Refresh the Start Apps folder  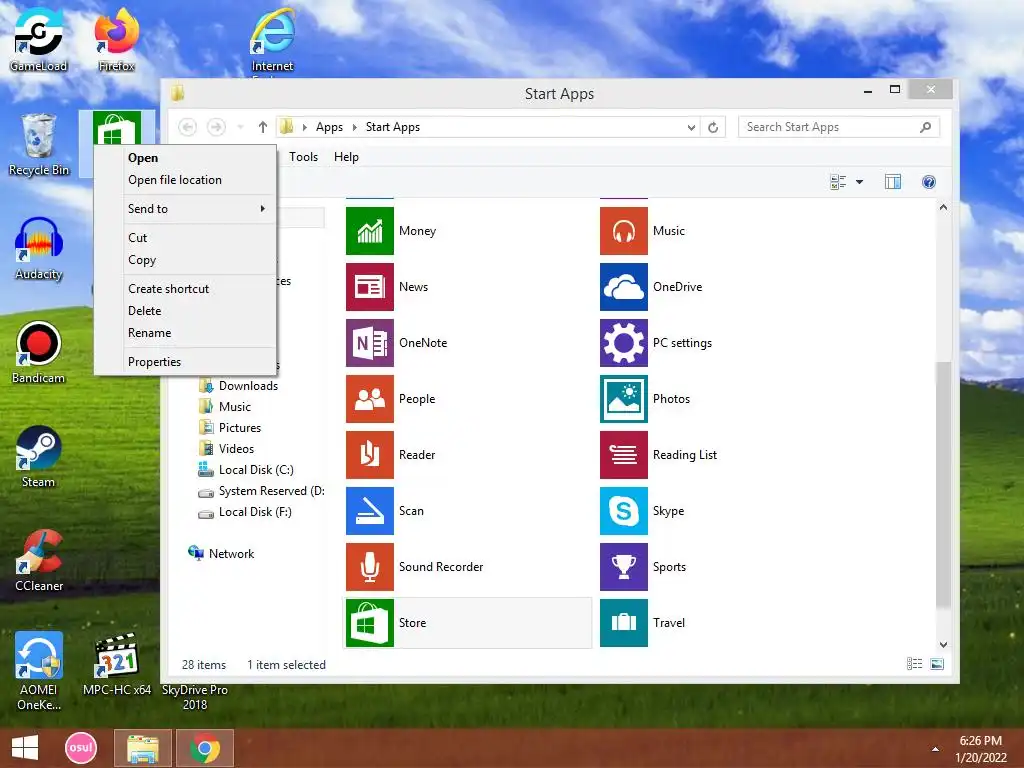(713, 127)
